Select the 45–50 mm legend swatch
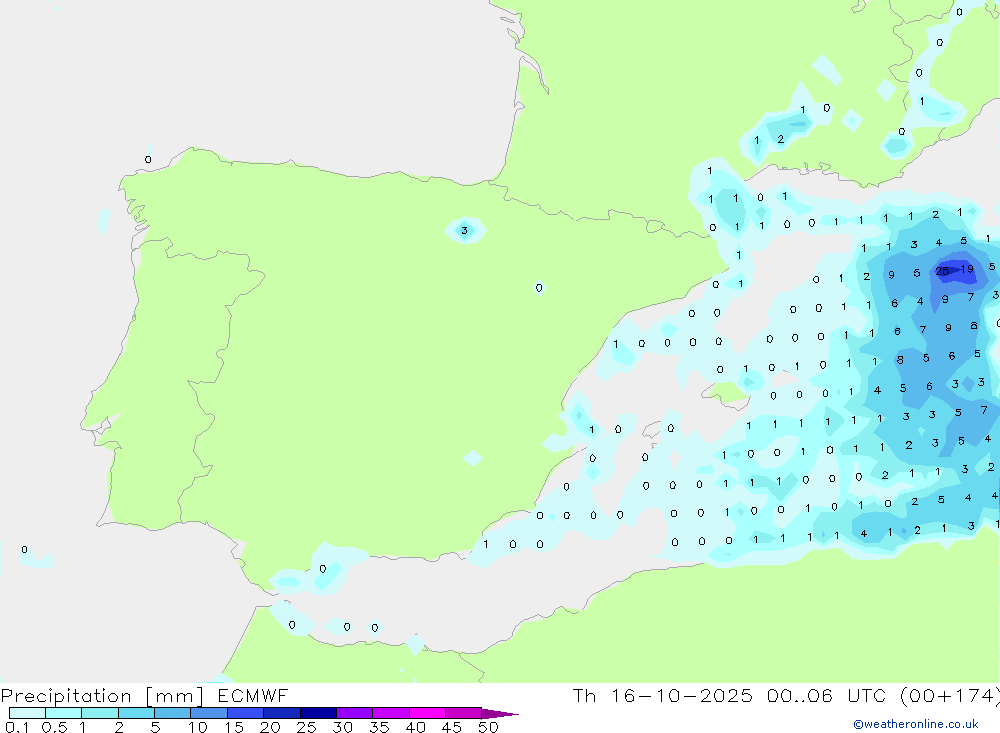Image resolution: width=1000 pixels, height=733 pixels. pos(464,713)
